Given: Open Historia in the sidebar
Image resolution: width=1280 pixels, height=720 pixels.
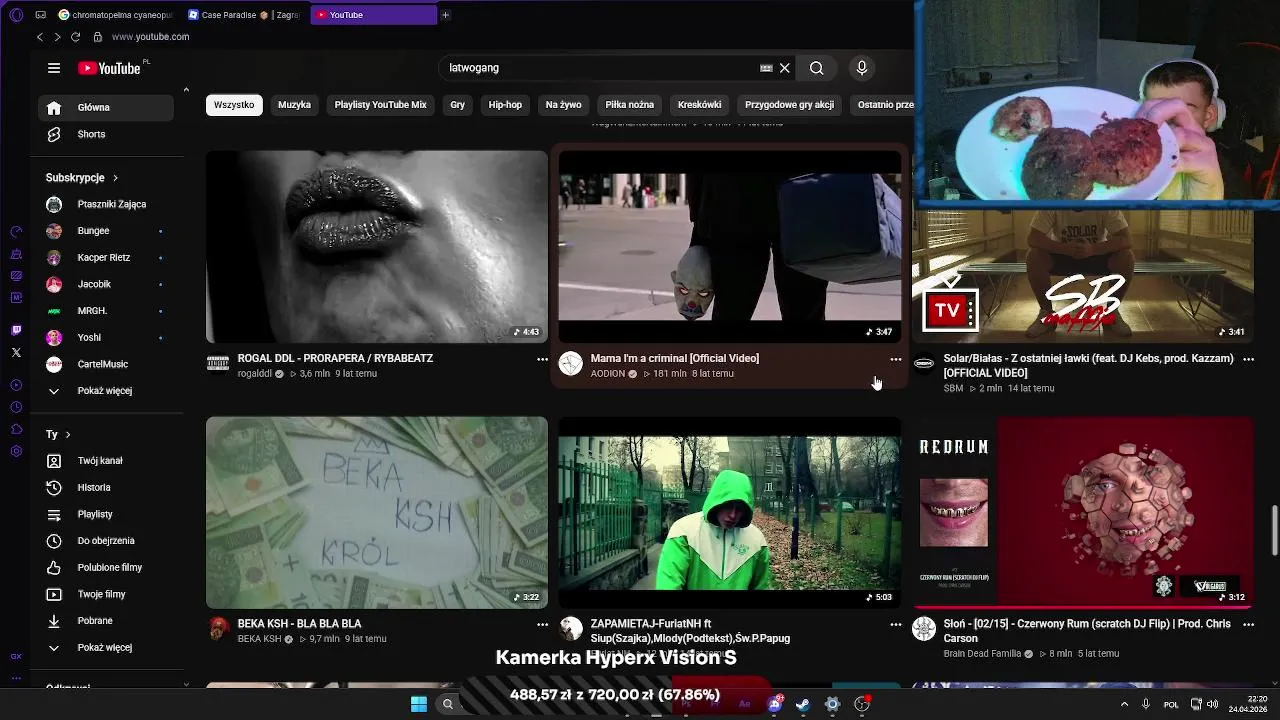Looking at the screenshot, I should 106,488.
